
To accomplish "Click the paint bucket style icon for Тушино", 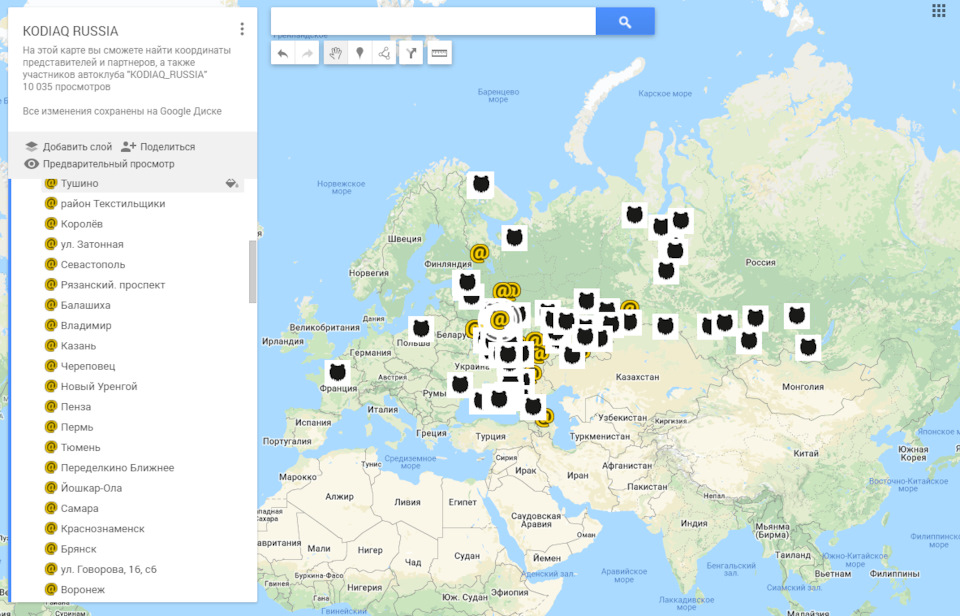I will tap(231, 183).
